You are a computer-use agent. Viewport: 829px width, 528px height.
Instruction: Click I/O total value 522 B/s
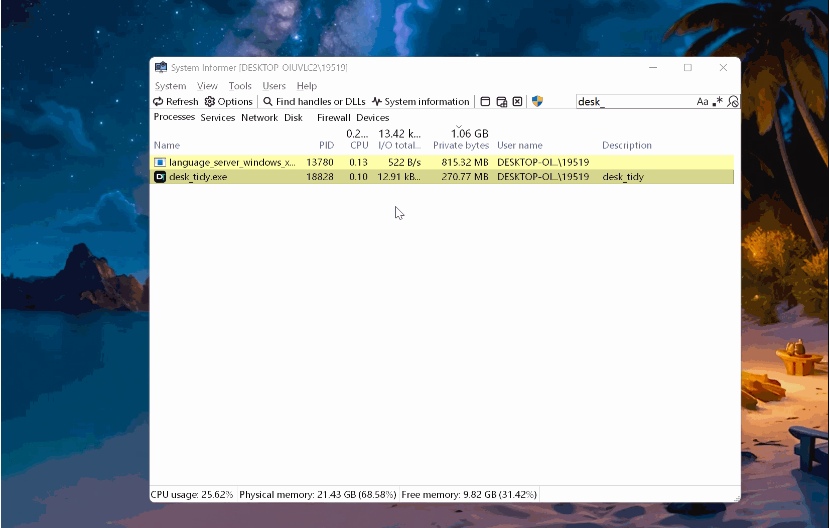tap(404, 162)
